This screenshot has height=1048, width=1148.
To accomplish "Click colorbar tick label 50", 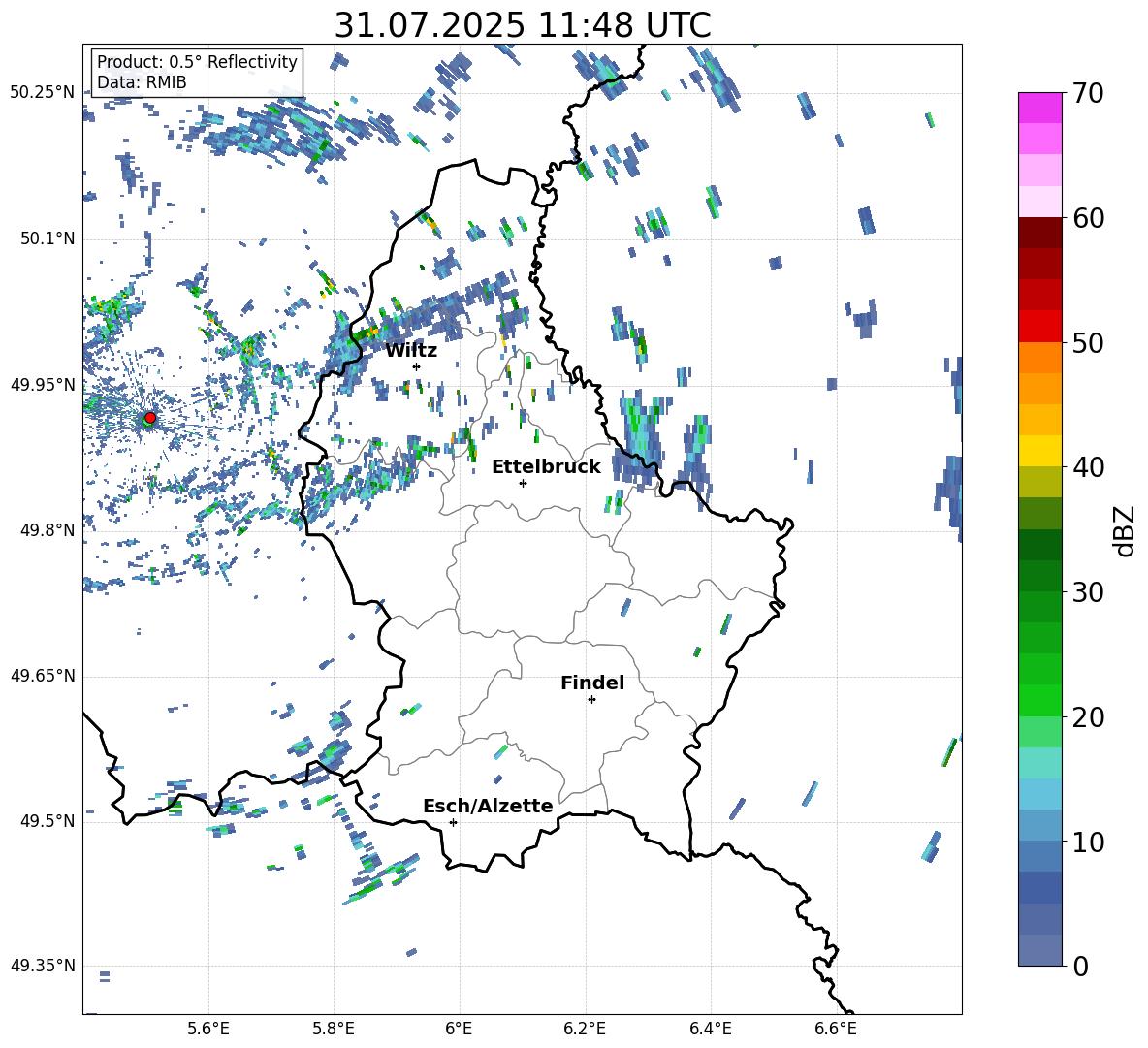I will click(1087, 343).
